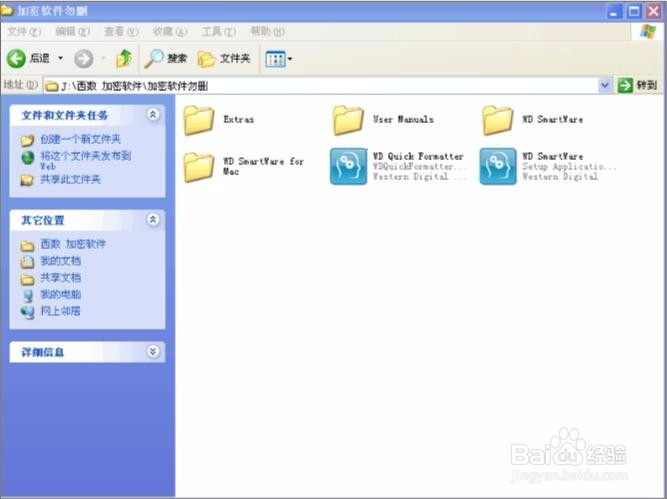Click the green Back arrow button
The width and height of the screenshot is (667, 499).
16,58
